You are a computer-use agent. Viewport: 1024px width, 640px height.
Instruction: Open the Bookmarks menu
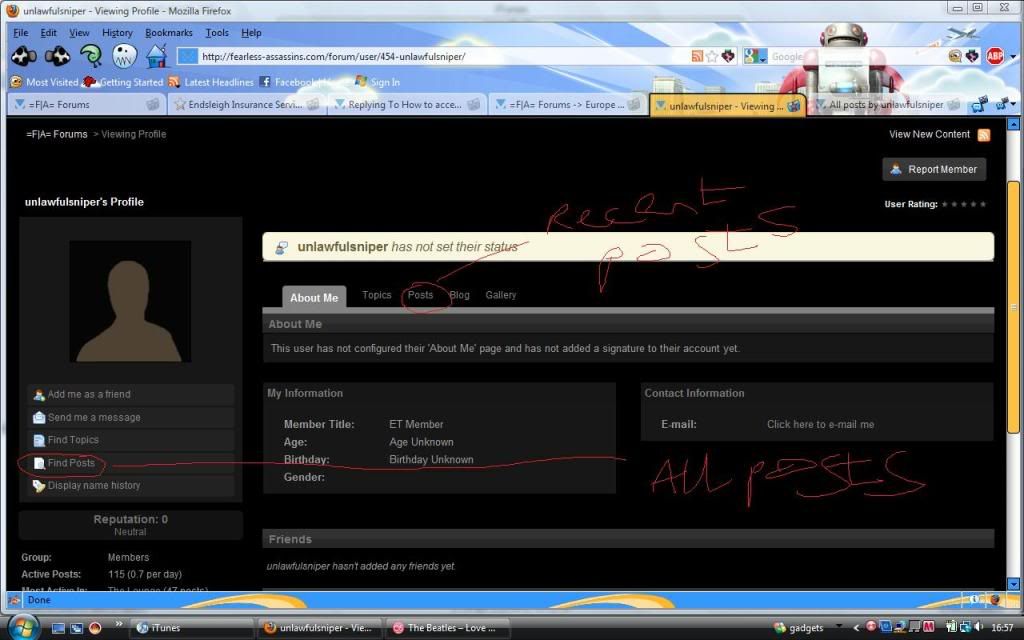tap(168, 33)
